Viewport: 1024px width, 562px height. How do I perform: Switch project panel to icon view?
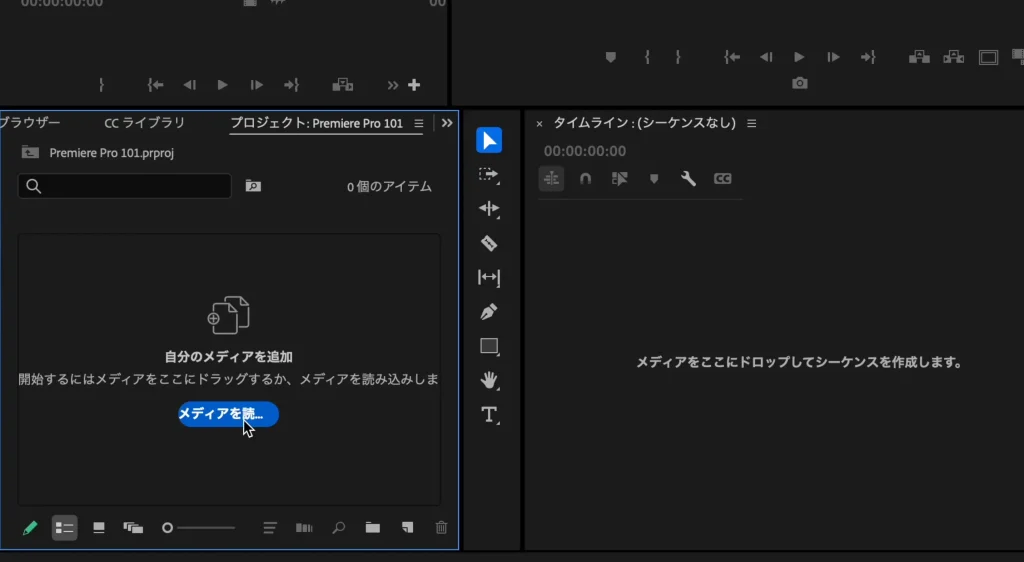(99, 527)
